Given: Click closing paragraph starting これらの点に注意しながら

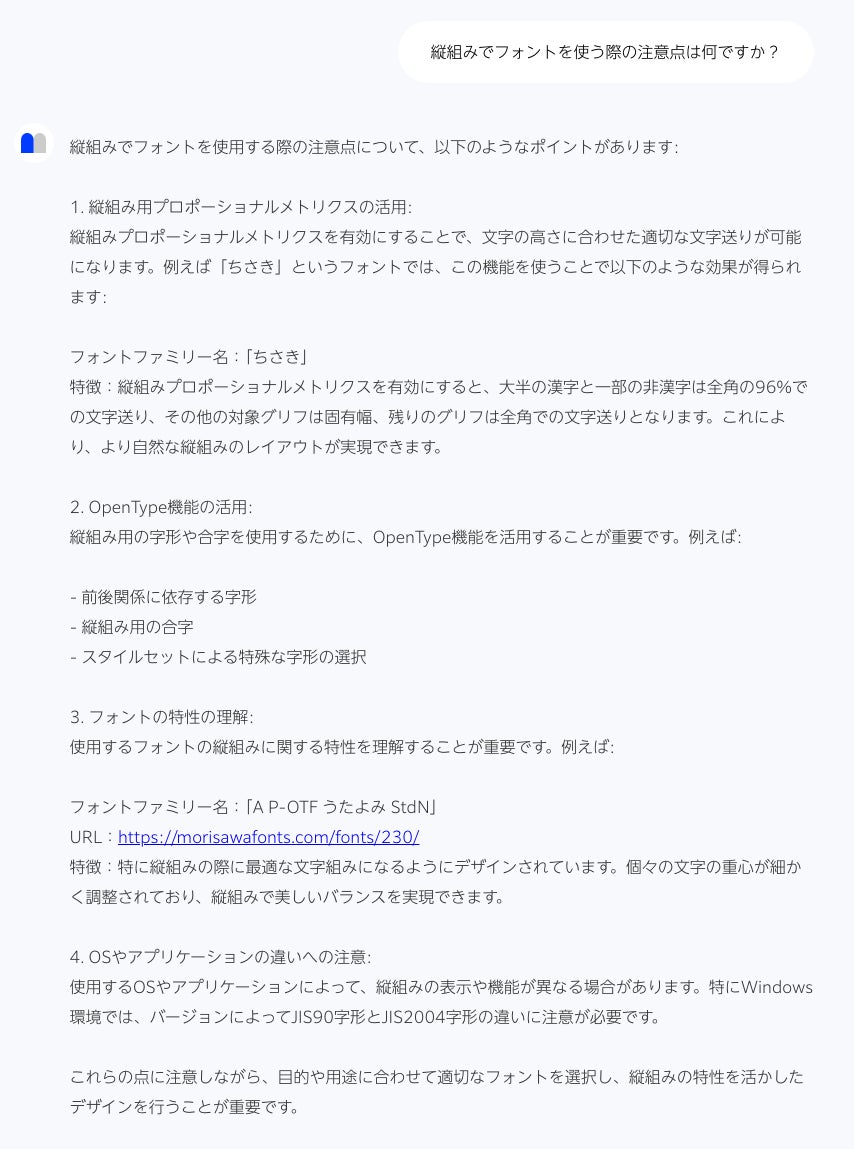Looking at the screenshot, I should [x=437, y=1092].
